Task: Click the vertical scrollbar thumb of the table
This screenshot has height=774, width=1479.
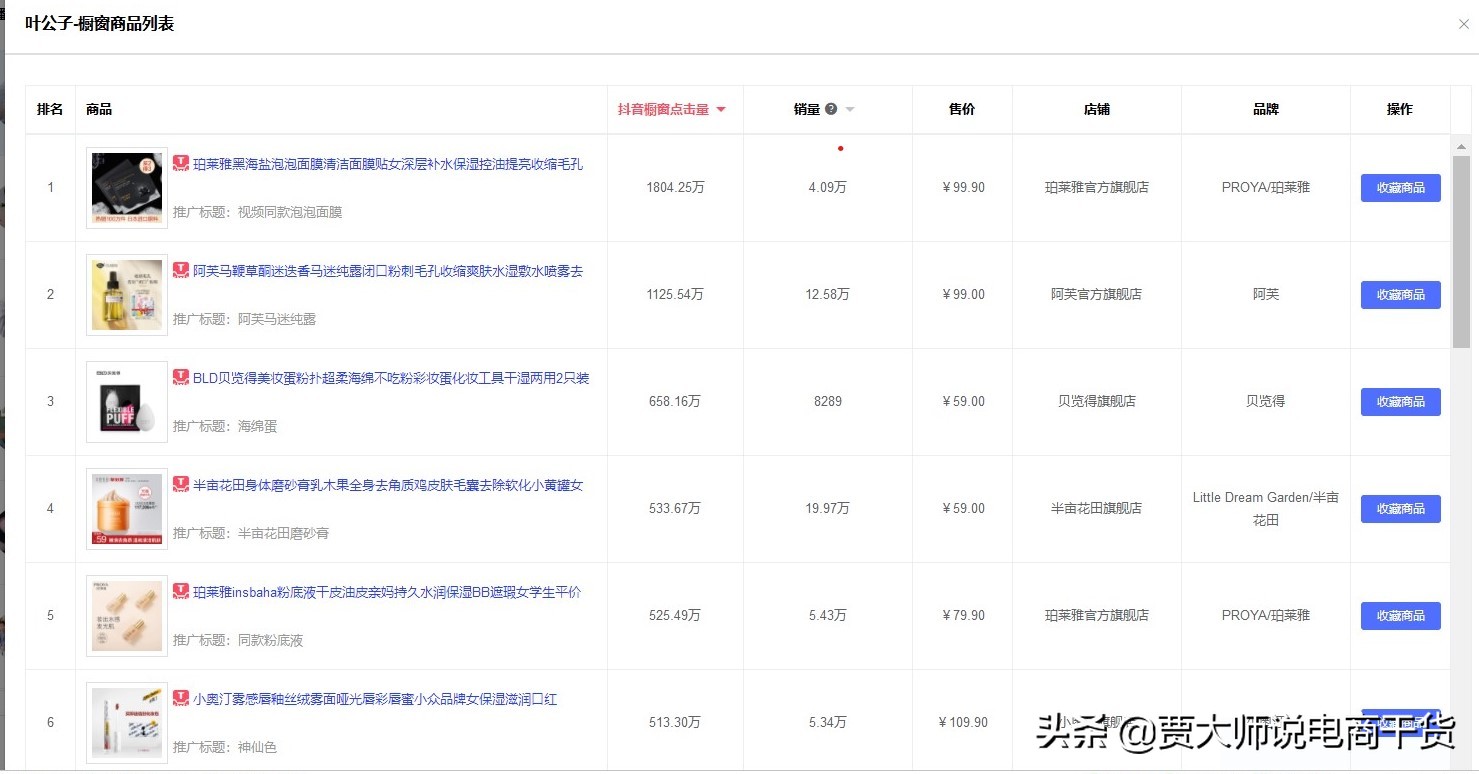Action: 1461,252
